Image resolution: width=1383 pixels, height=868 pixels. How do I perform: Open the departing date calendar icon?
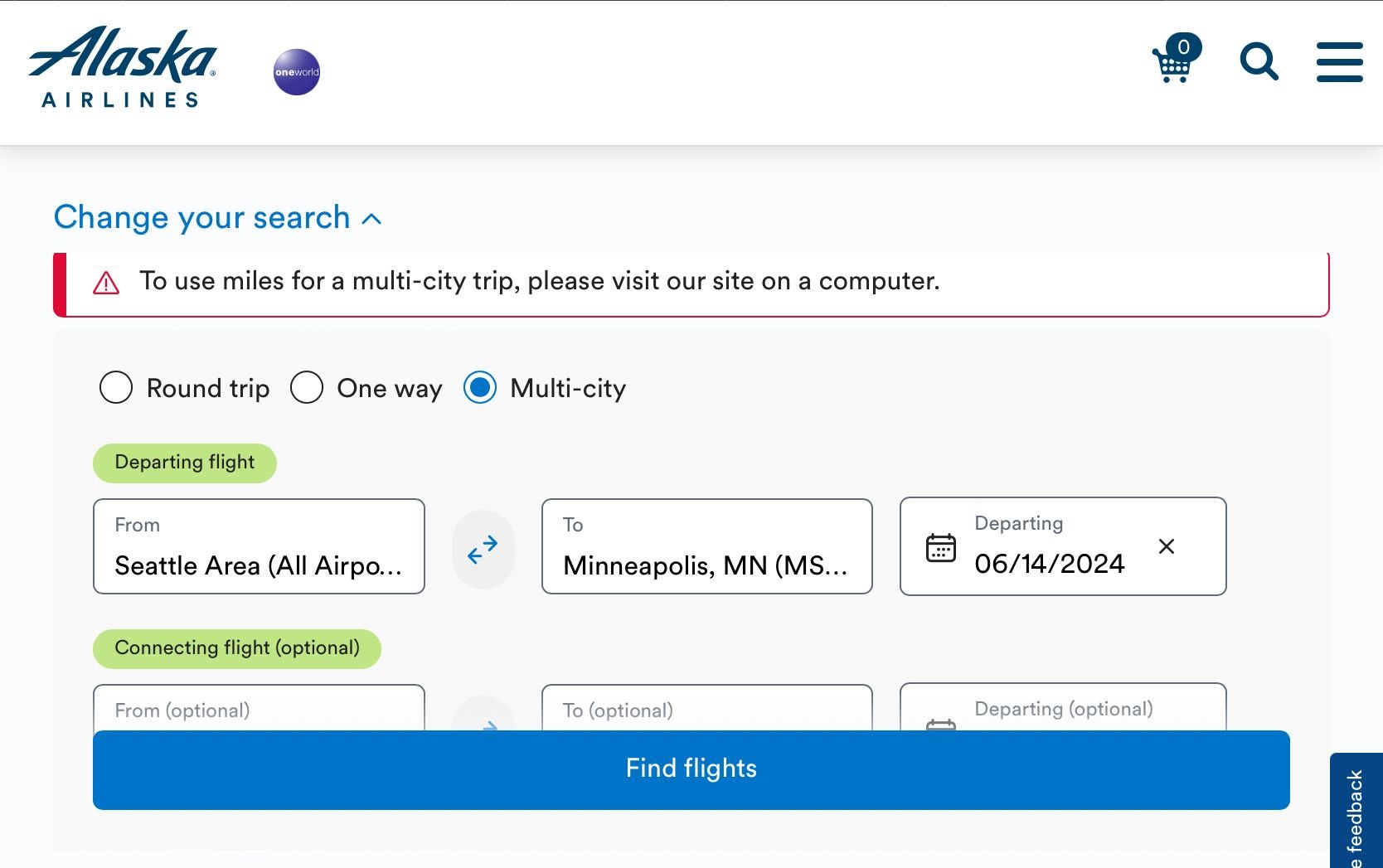tap(940, 548)
